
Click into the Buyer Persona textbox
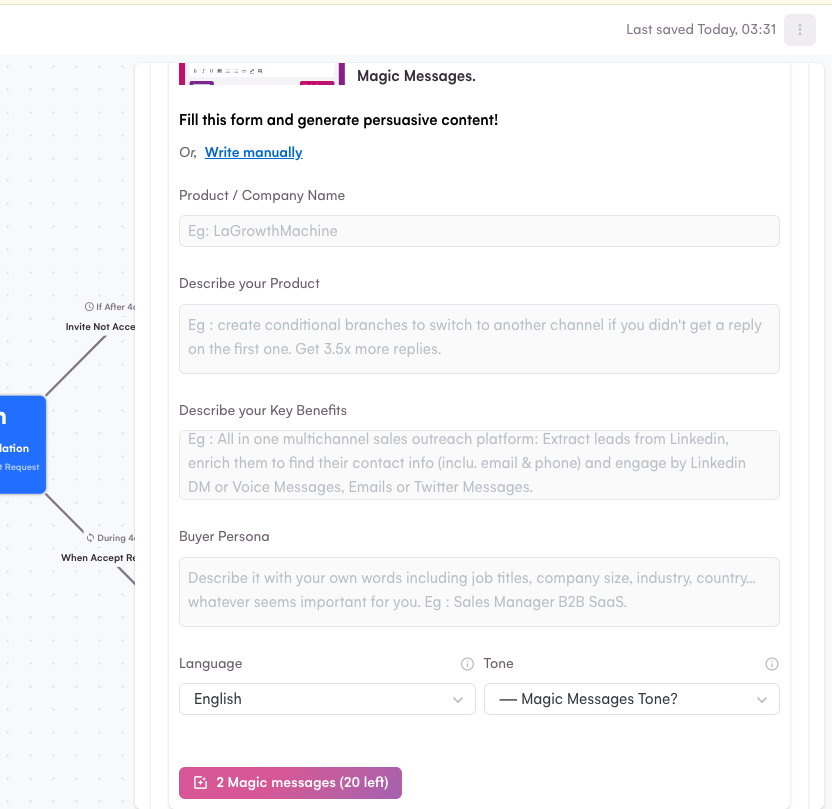tap(479, 591)
